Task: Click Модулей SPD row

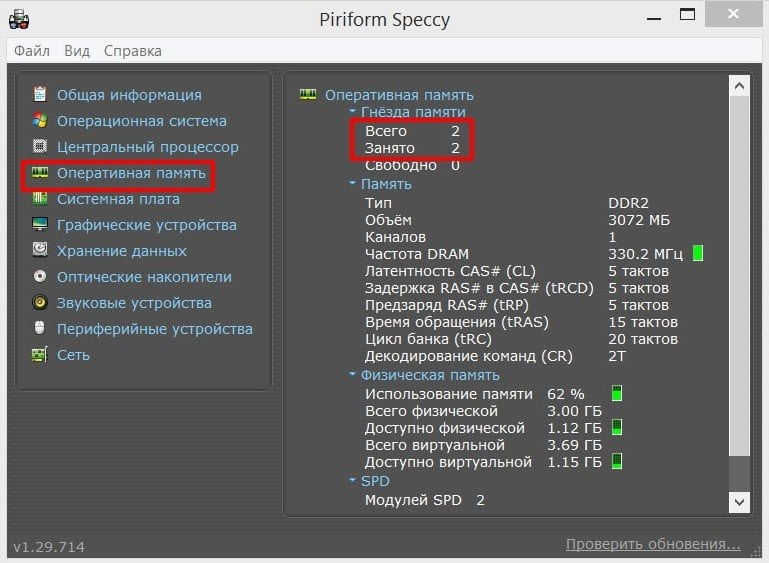Action: (425, 500)
